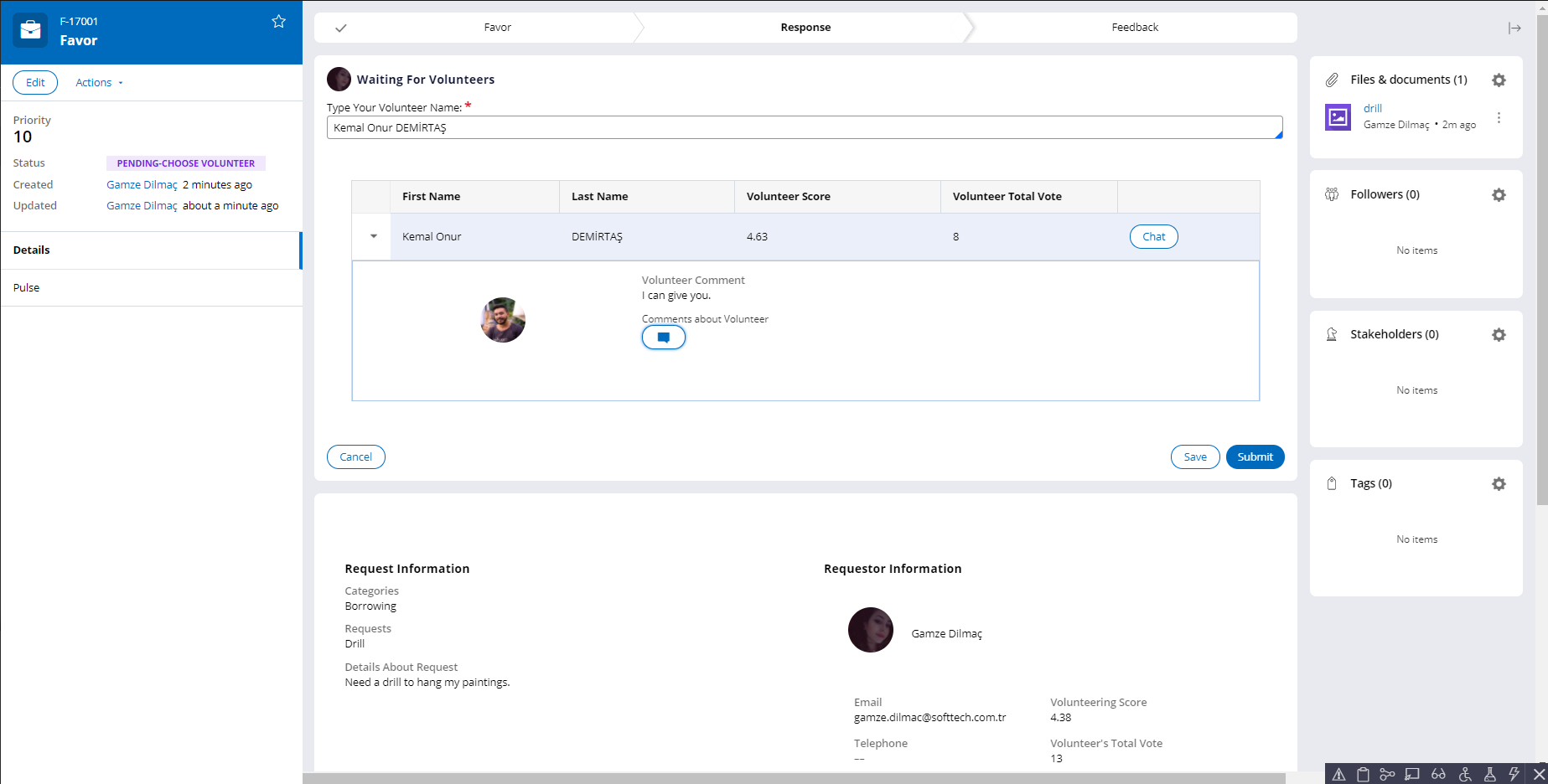This screenshot has height=784, width=1548.
Task: Open the warning alerts tool in developer toolbar
Action: pos(1339,774)
